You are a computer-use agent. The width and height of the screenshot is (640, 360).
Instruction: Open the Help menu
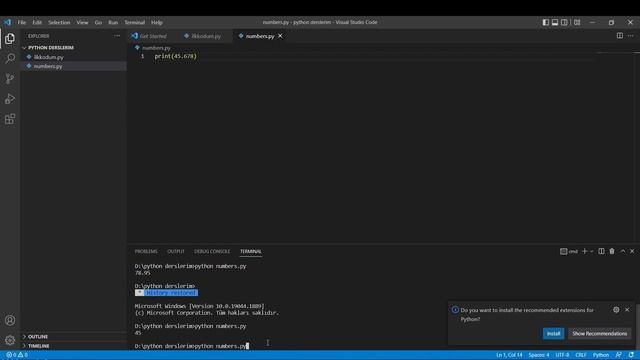pos(157,22)
